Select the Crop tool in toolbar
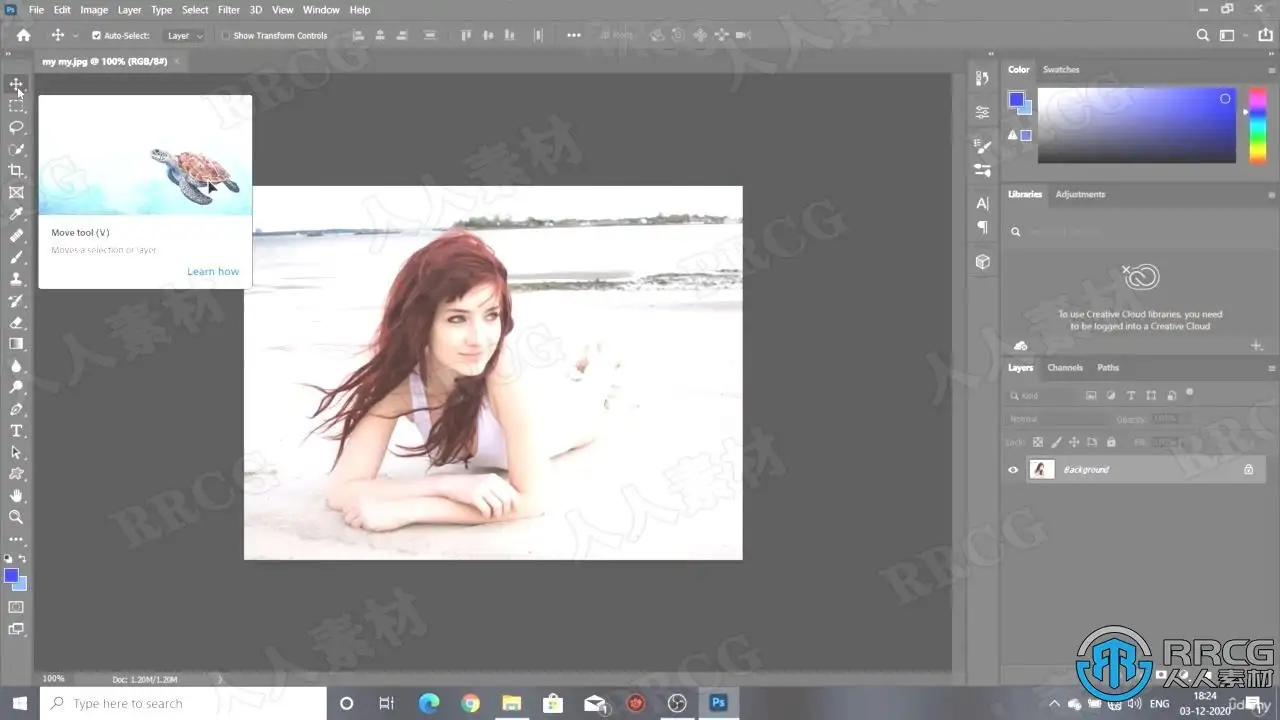The image size is (1280, 720). (16, 171)
